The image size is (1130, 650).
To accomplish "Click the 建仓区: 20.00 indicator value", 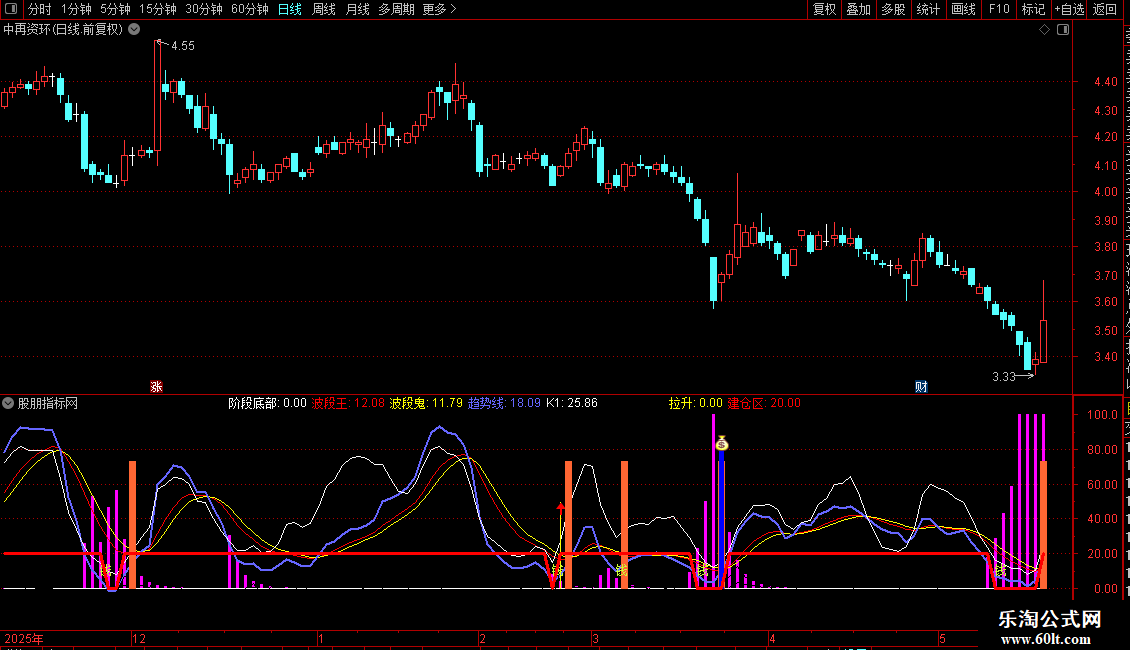I will pos(764,404).
